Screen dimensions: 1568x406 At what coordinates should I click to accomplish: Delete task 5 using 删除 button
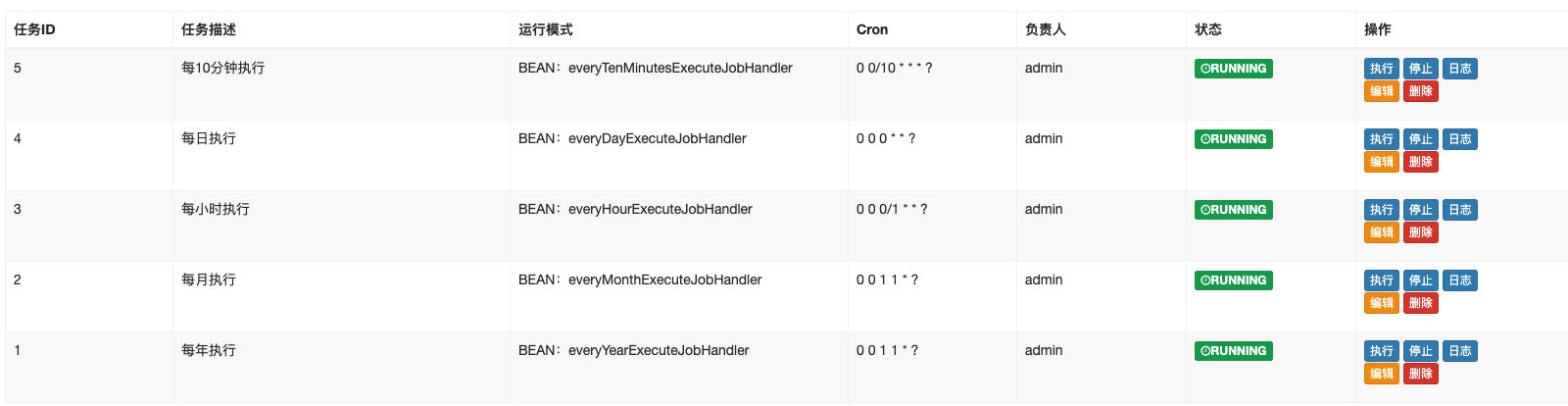click(x=1421, y=91)
